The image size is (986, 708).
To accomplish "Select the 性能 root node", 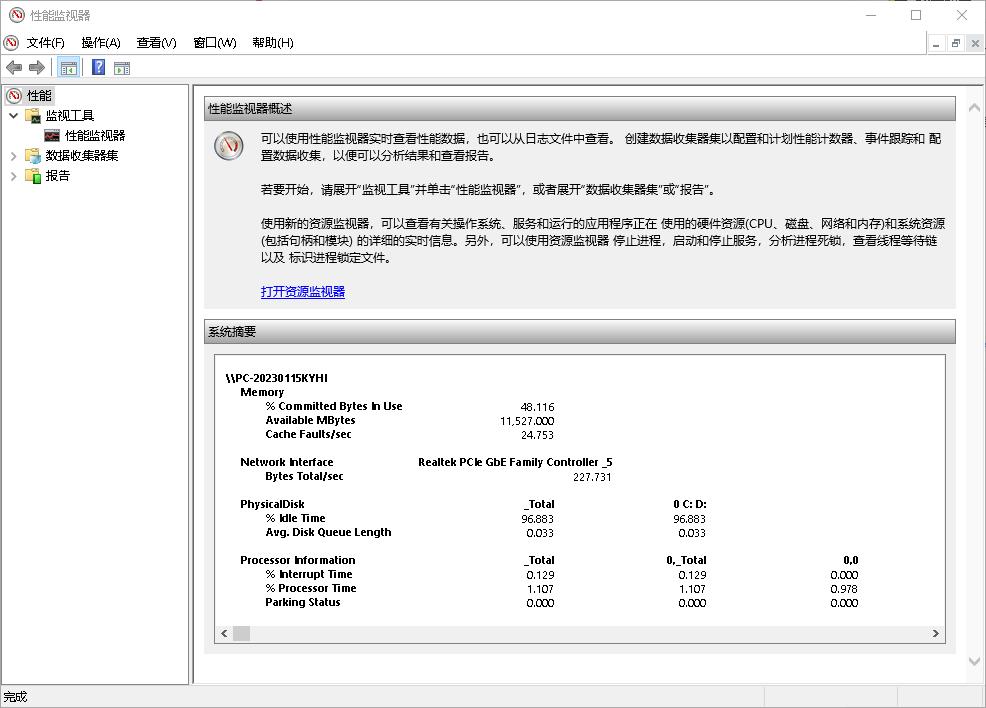I will tap(39, 95).
